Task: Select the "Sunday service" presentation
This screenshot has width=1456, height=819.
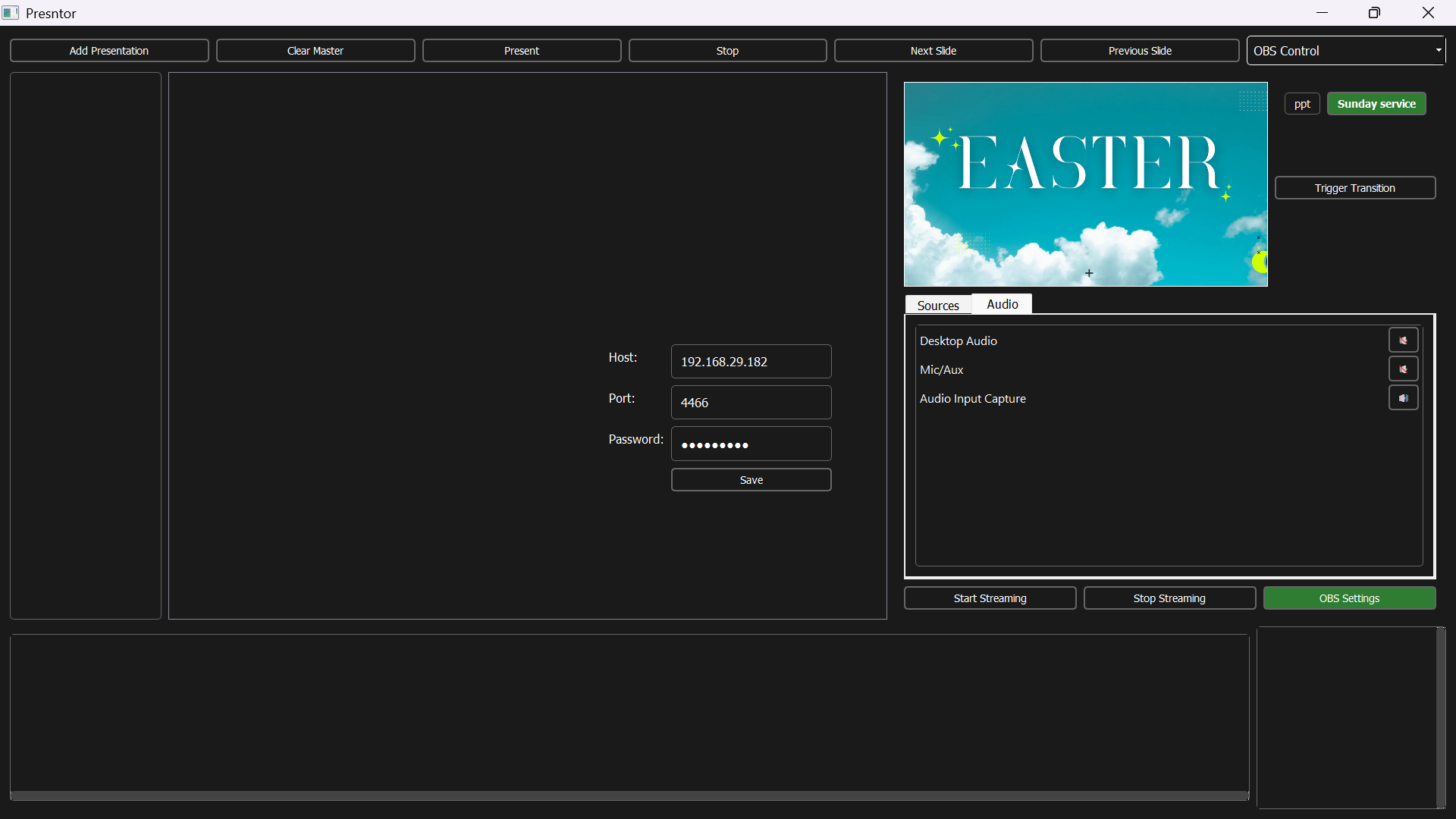Action: [1376, 103]
